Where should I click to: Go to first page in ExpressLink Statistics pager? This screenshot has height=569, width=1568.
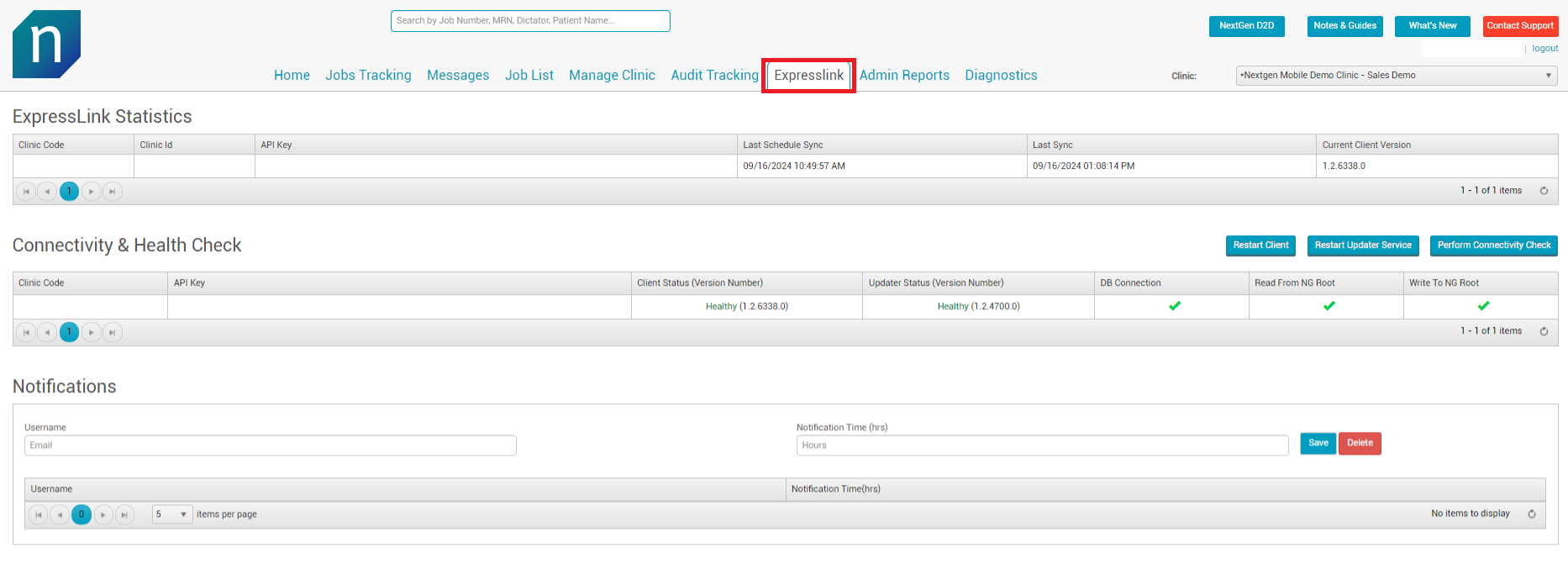26,192
